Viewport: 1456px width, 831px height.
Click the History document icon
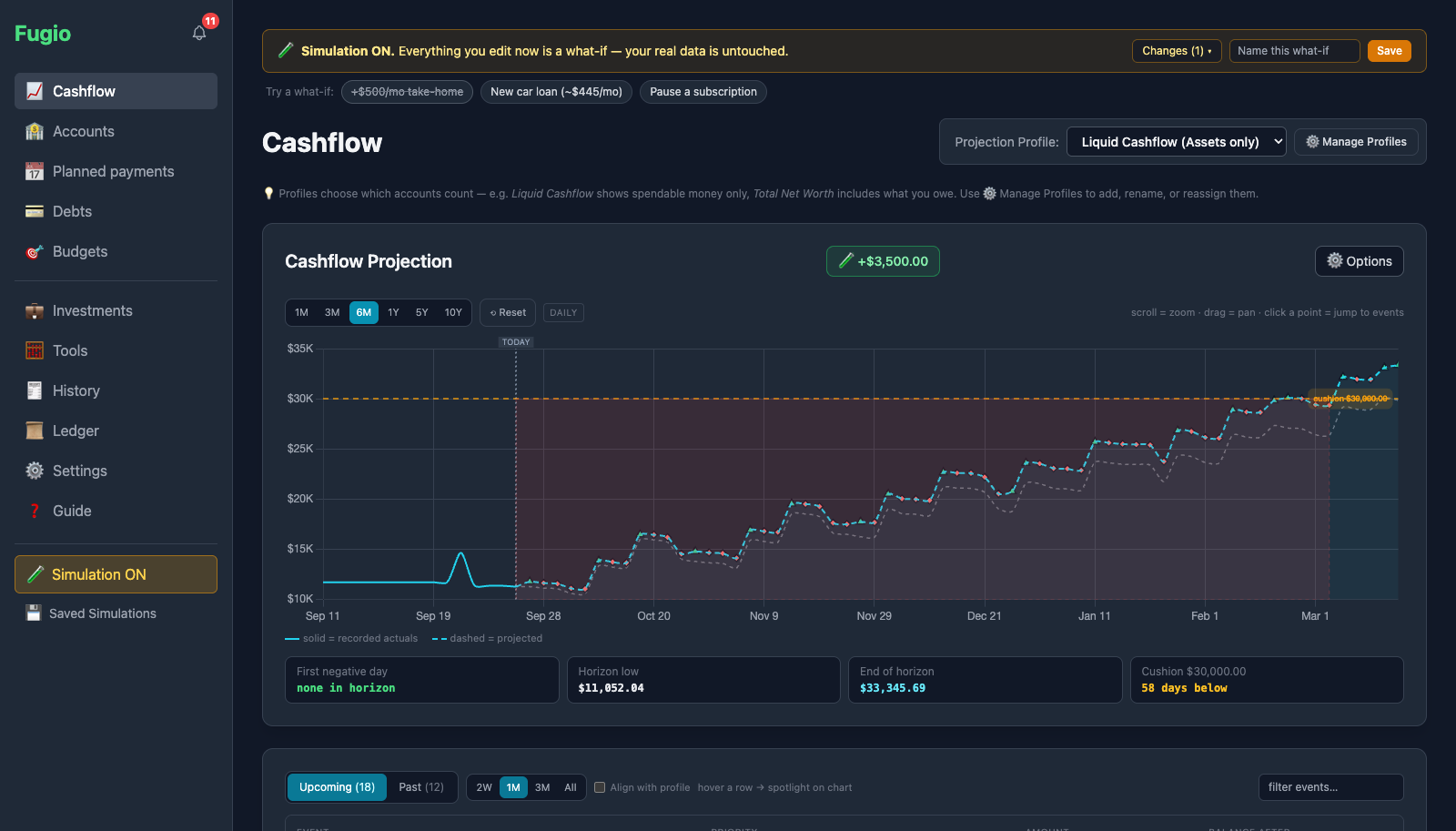pos(35,390)
